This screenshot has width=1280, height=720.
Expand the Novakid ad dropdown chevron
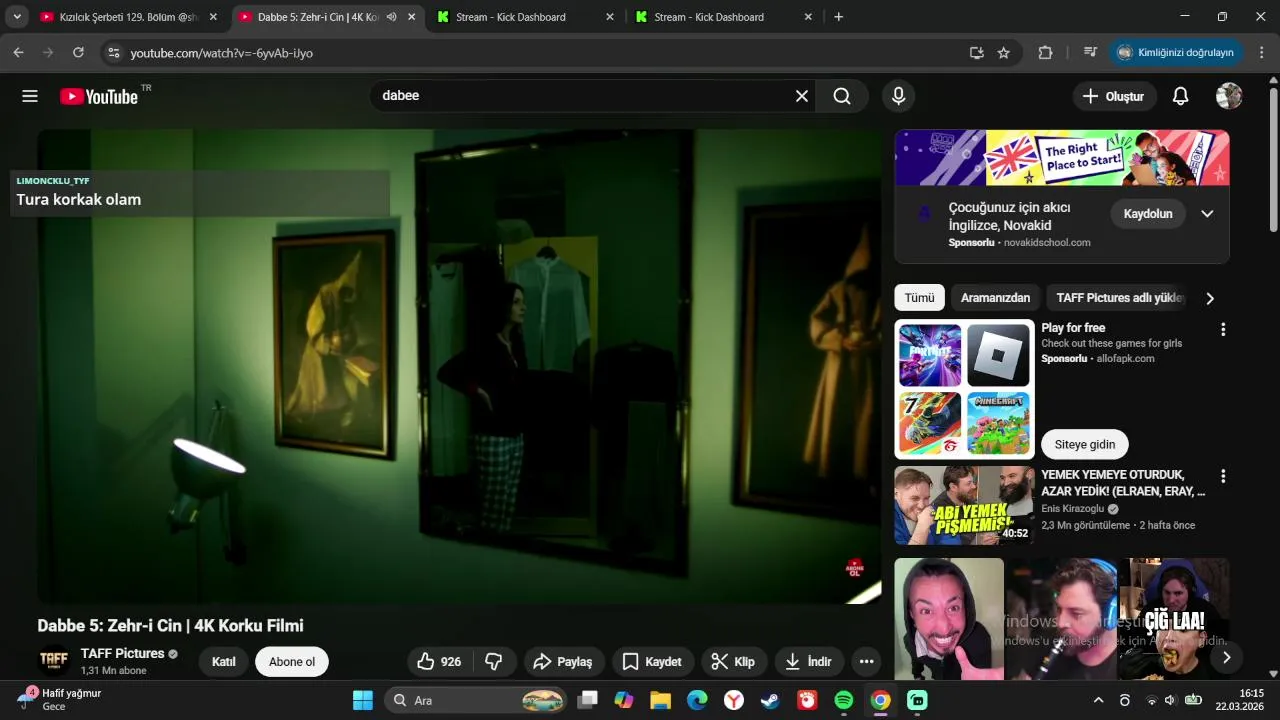pyautogui.click(x=1207, y=214)
